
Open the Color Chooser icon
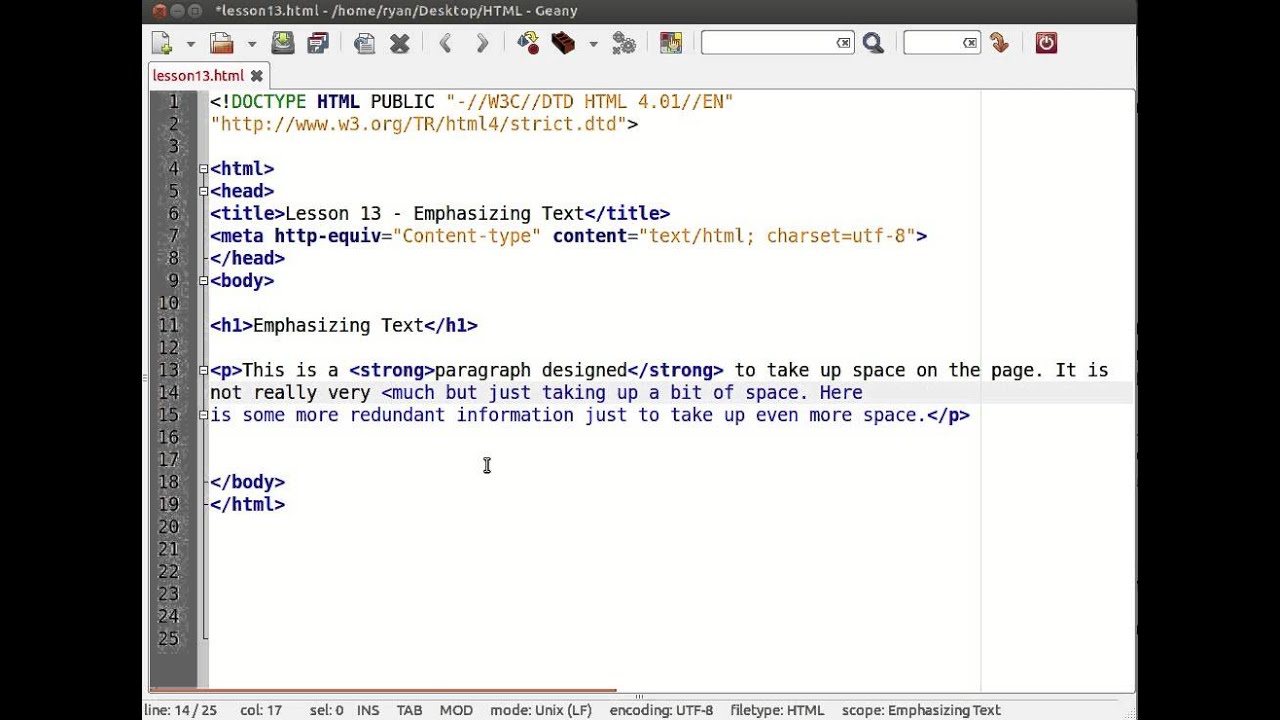tap(670, 43)
